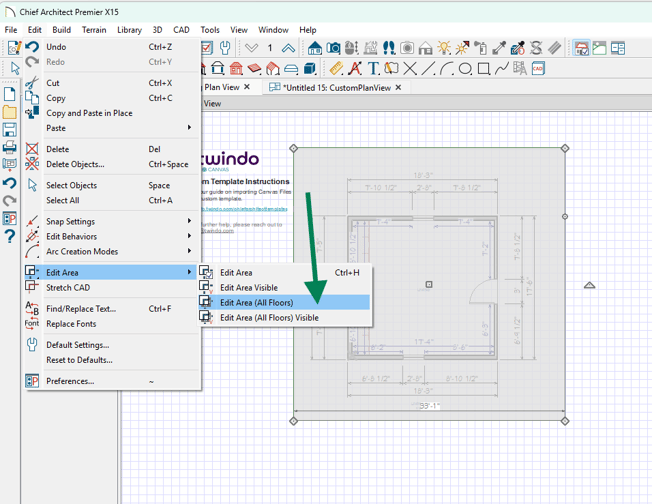The width and height of the screenshot is (652, 504).
Task: Click the house Perspective Full Overview icon
Action: [315, 48]
